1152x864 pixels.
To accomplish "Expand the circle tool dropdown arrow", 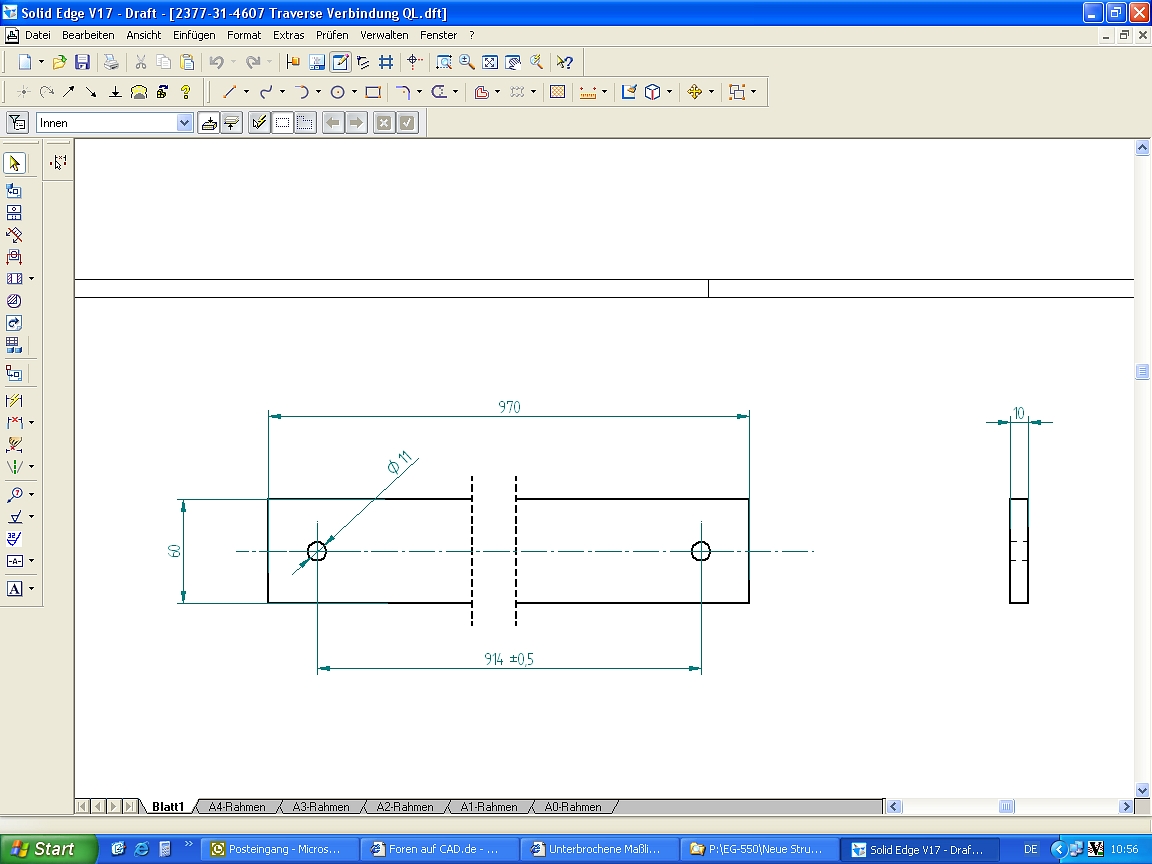I will (354, 92).
